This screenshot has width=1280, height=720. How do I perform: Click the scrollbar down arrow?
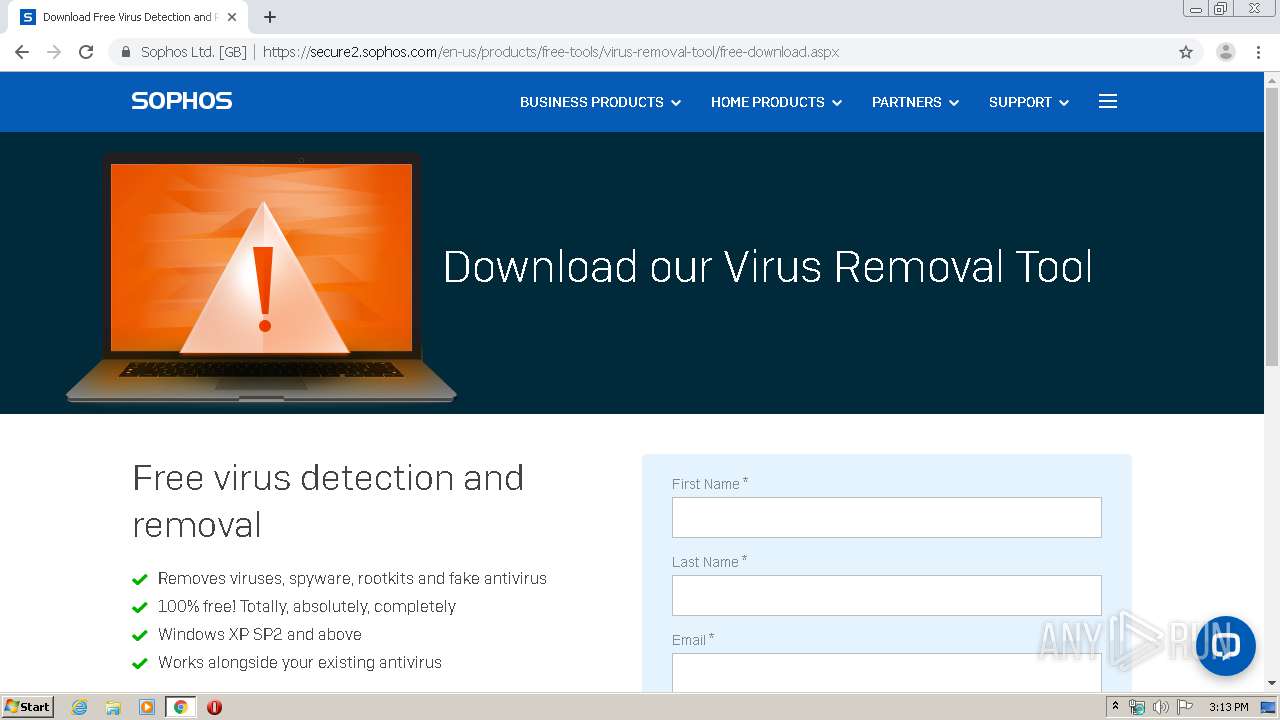[1272, 683]
